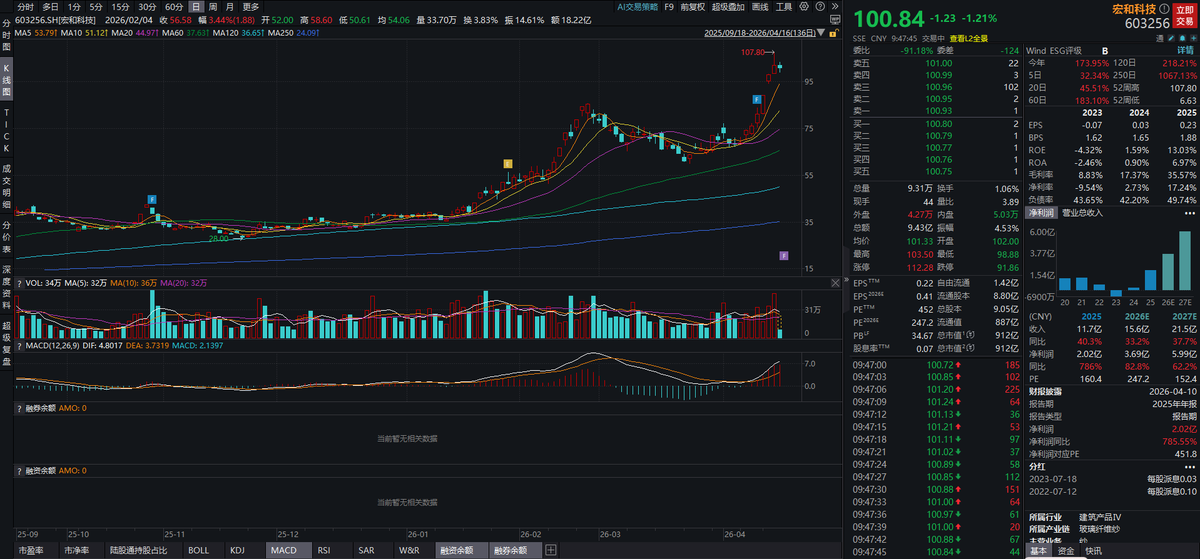
Task: Click the yellow event marker near 55 price level
Action: point(508,163)
